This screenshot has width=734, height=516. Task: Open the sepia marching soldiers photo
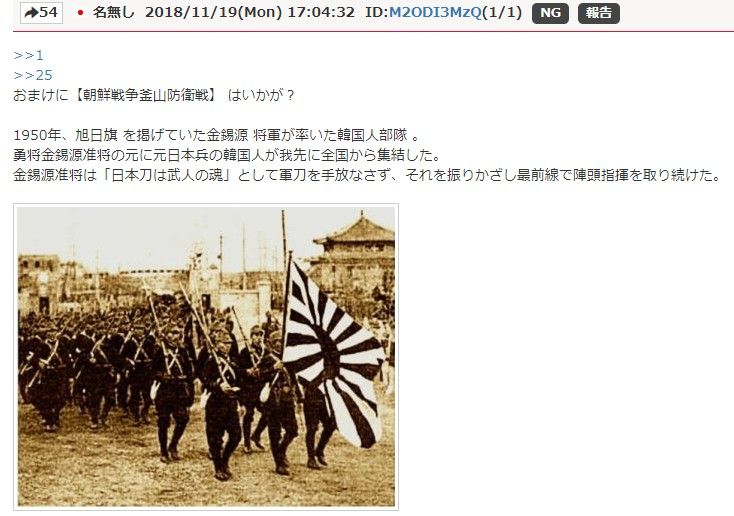click(206, 357)
